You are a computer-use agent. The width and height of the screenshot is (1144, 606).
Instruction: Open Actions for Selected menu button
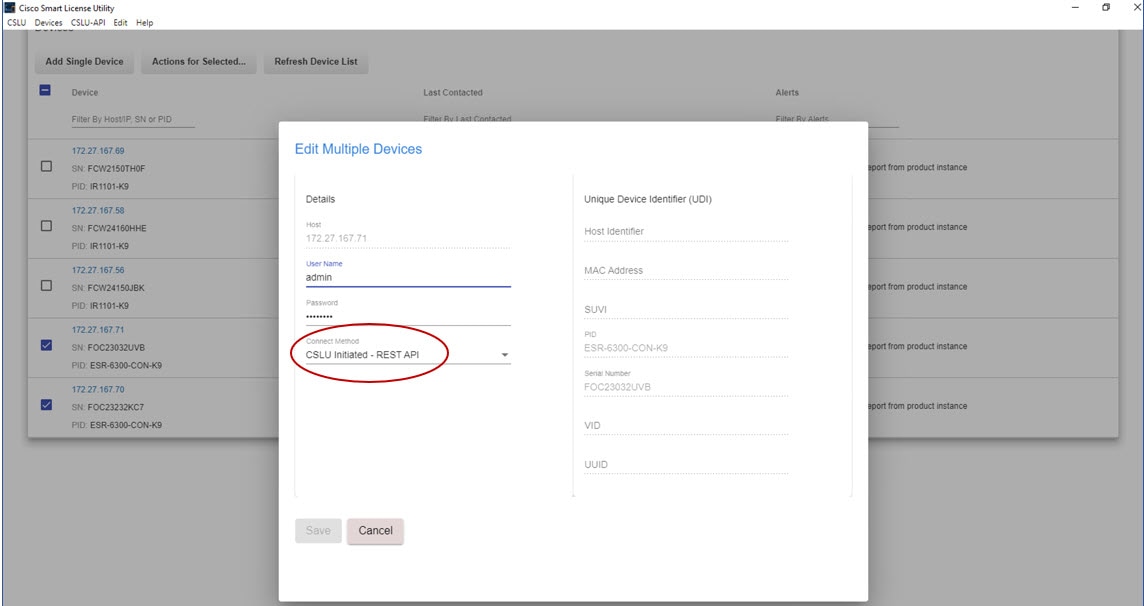198,62
